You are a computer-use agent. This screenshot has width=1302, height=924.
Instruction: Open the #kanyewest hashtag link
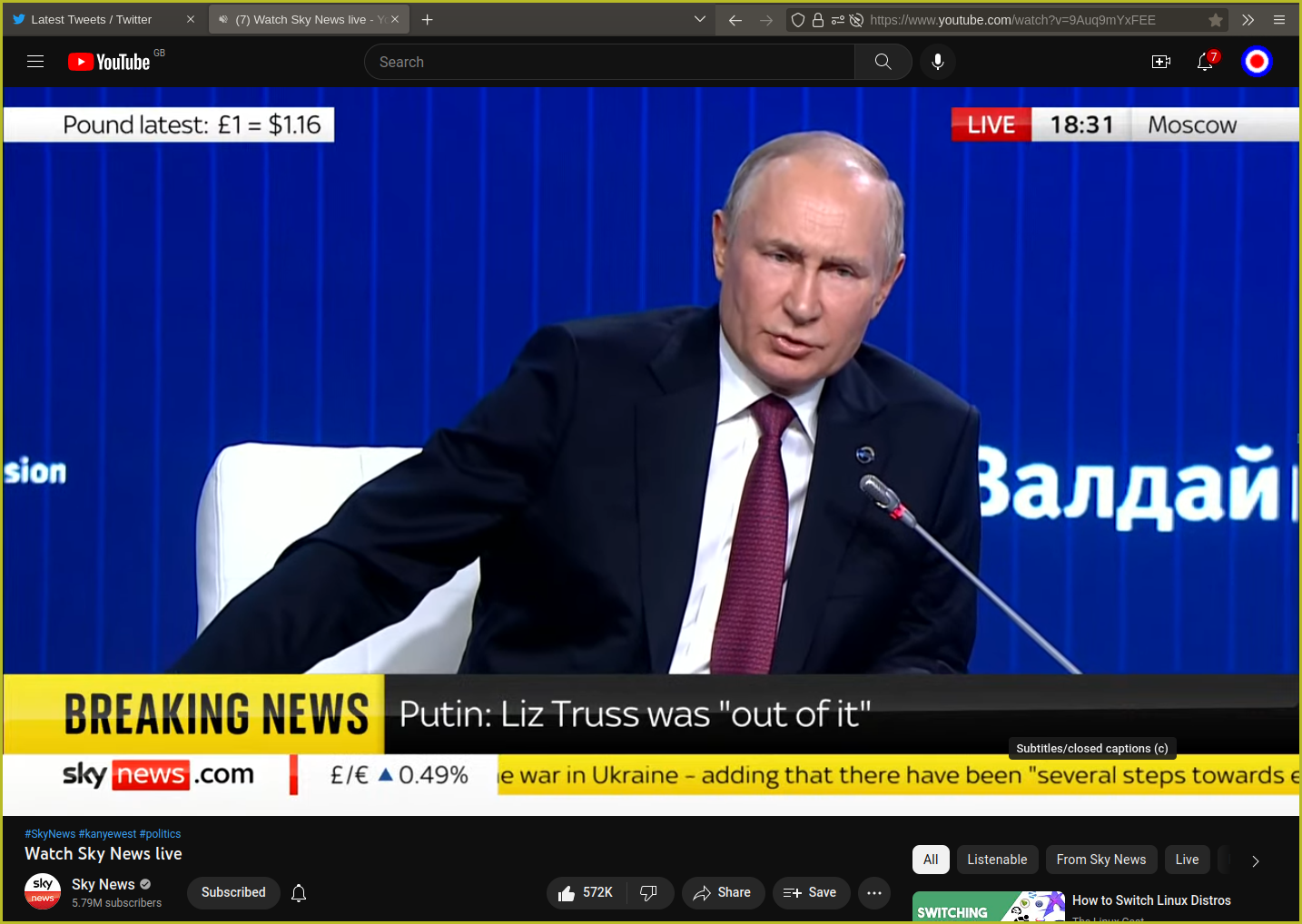click(108, 834)
